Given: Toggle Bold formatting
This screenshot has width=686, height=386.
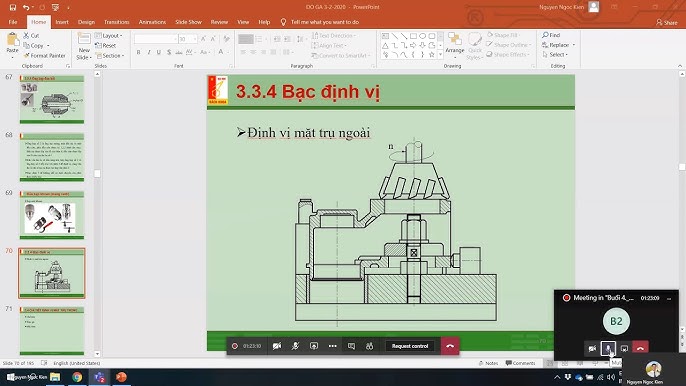Looking at the screenshot, I should [139, 52].
